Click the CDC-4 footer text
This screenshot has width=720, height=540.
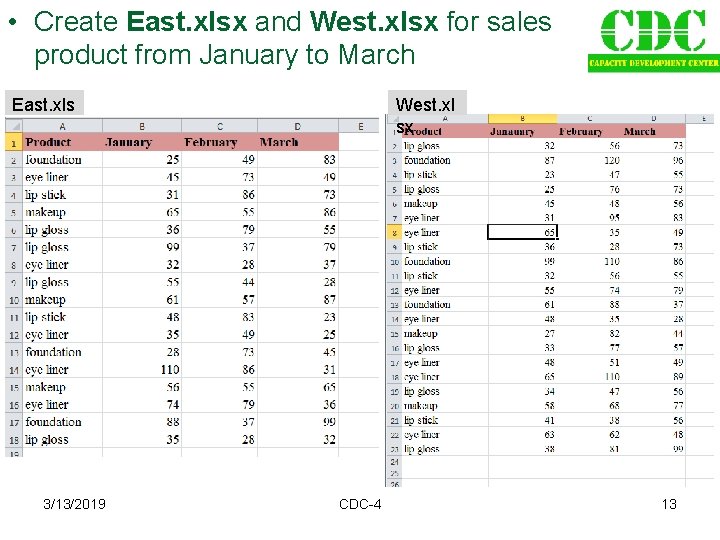(360, 504)
